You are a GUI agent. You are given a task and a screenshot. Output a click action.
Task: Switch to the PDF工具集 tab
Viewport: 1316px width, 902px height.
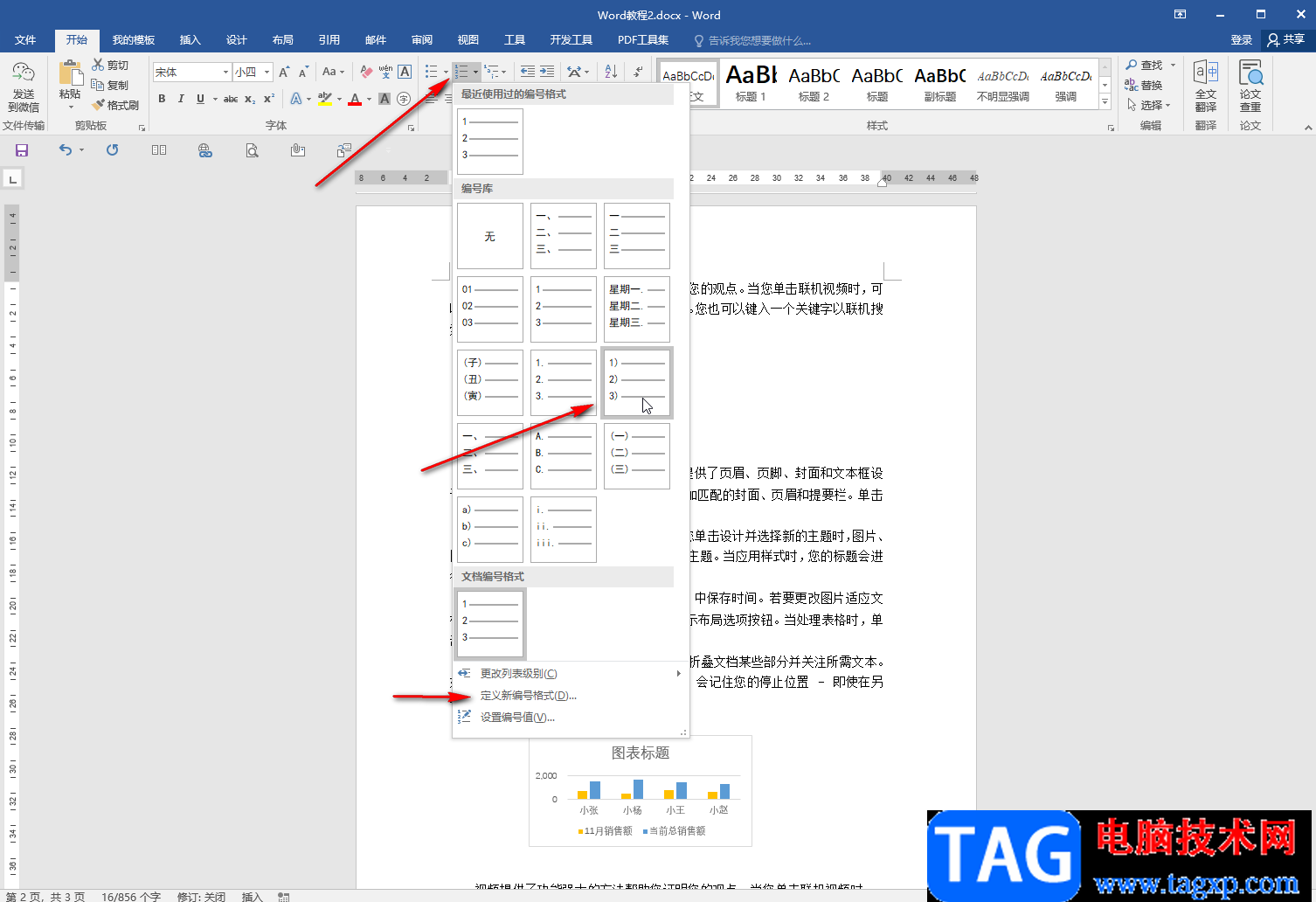point(643,40)
